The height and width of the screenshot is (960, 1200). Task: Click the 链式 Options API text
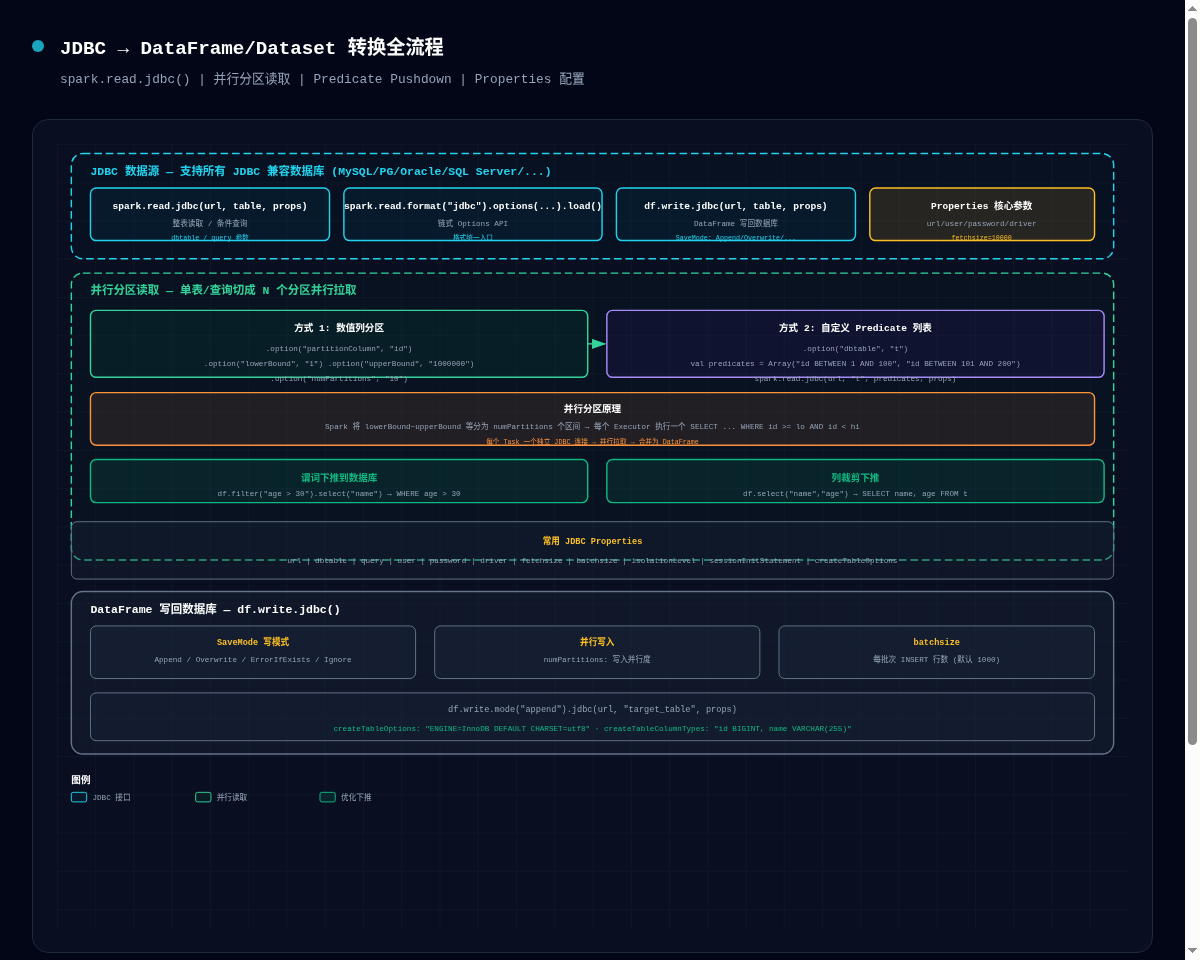(473, 224)
